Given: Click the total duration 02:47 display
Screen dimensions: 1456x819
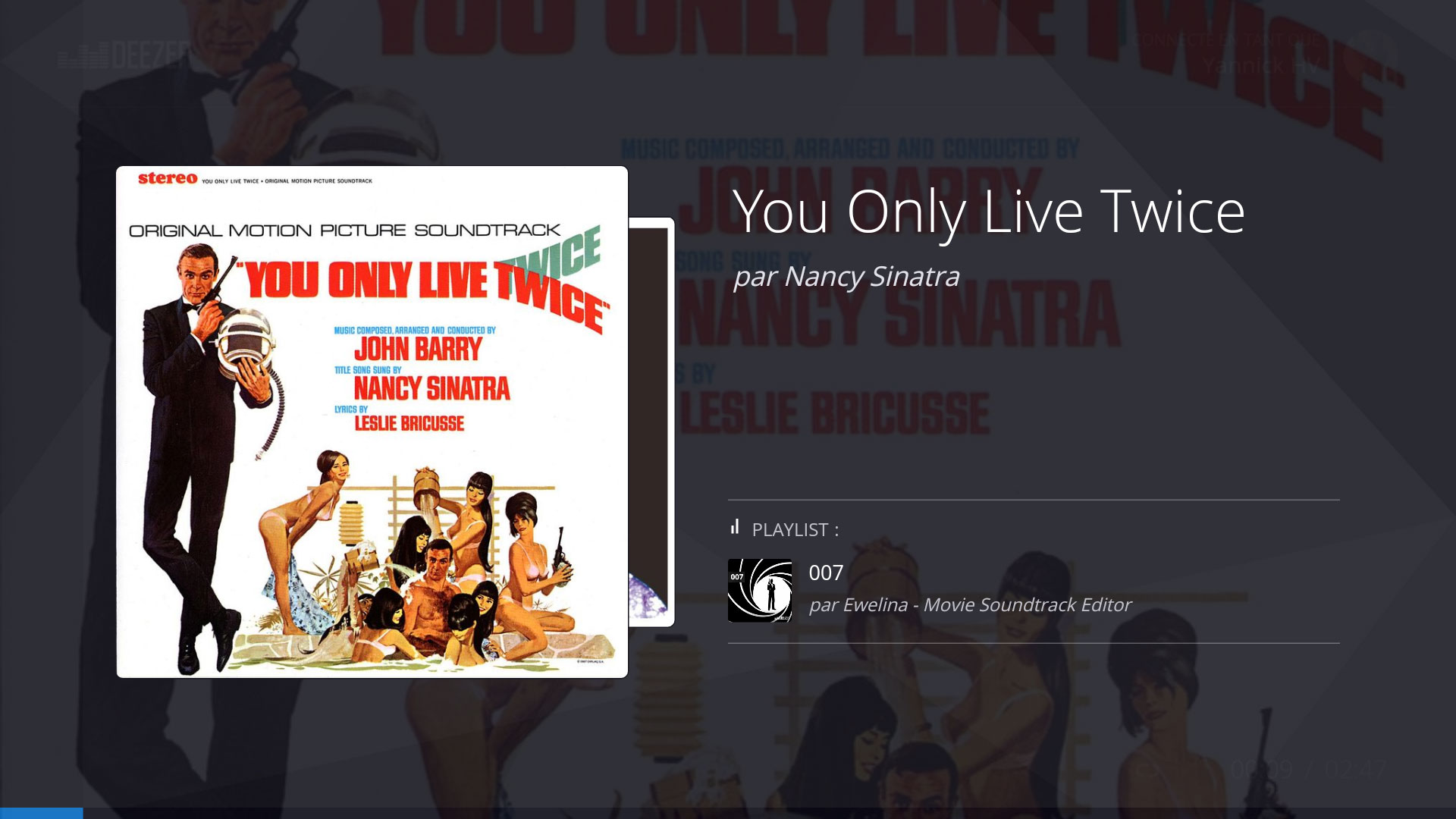Looking at the screenshot, I should pyautogui.click(x=1356, y=770).
